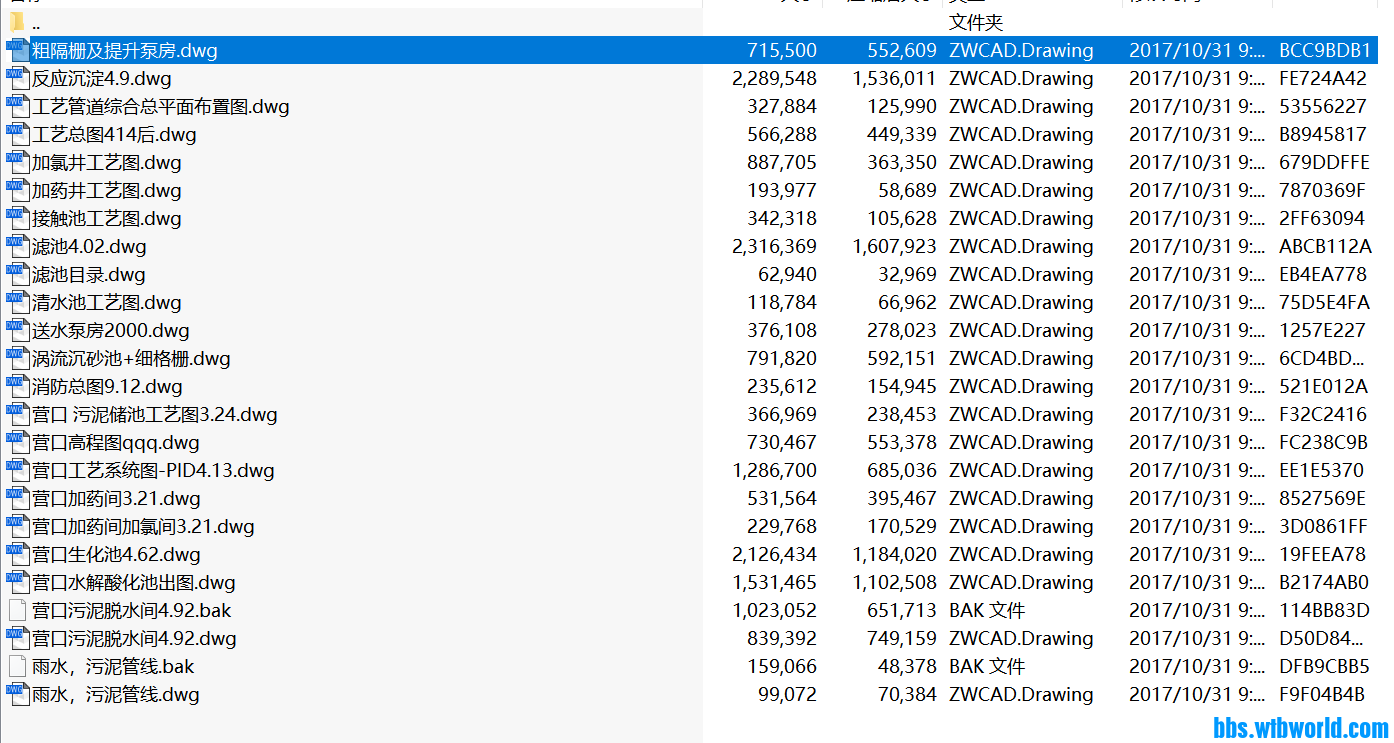Image resolution: width=1394 pixels, height=743 pixels.
Task: Select file 涡流沉砂池+细格栅.dwg
Action: (131, 358)
